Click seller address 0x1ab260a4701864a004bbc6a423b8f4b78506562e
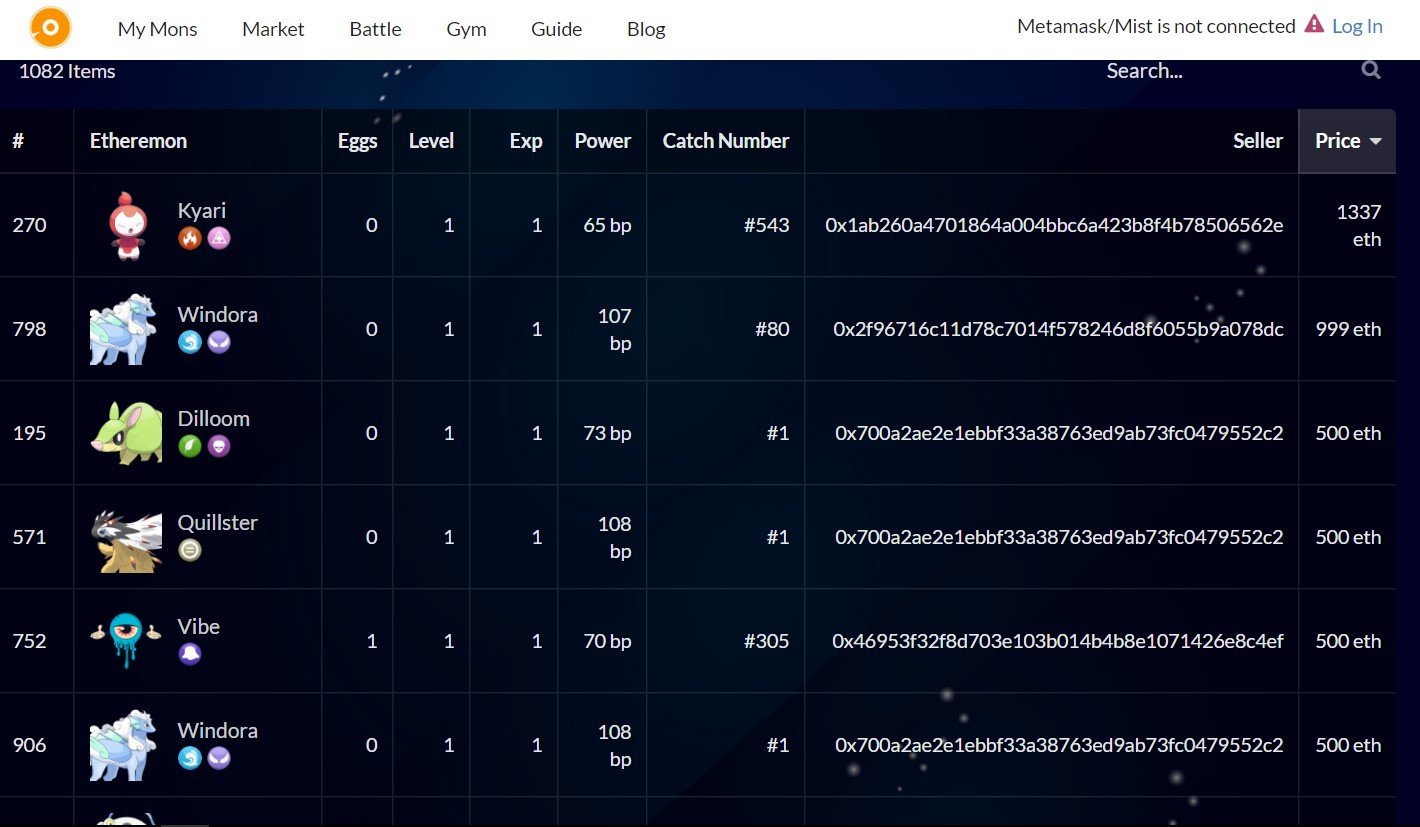This screenshot has width=1420, height=827. click(1054, 225)
